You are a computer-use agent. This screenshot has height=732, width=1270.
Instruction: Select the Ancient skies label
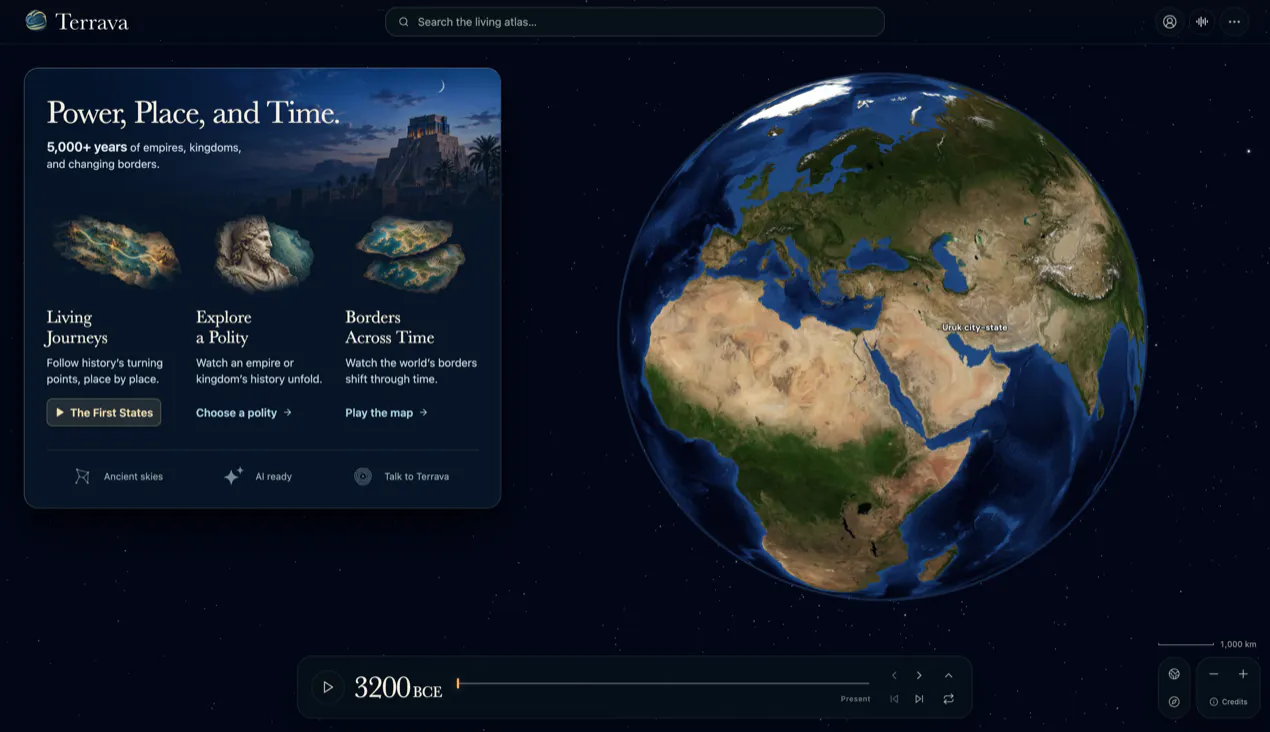pos(133,477)
